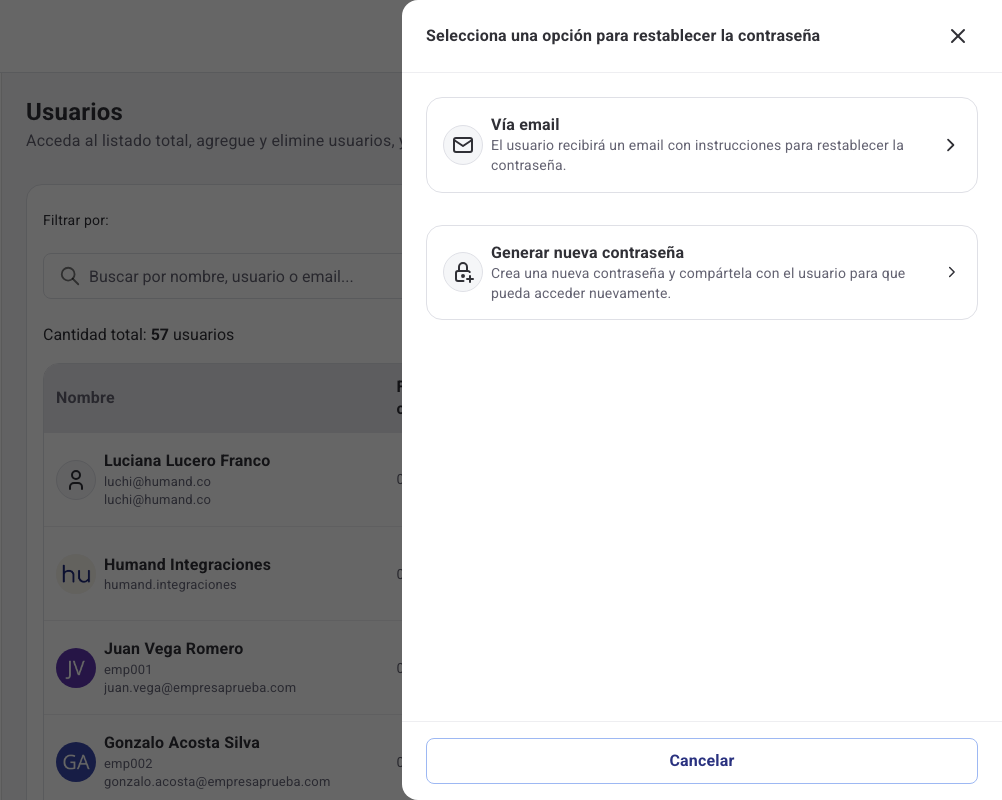Click the humand.integraciones username text
The width and height of the screenshot is (1002, 800).
(x=170, y=585)
